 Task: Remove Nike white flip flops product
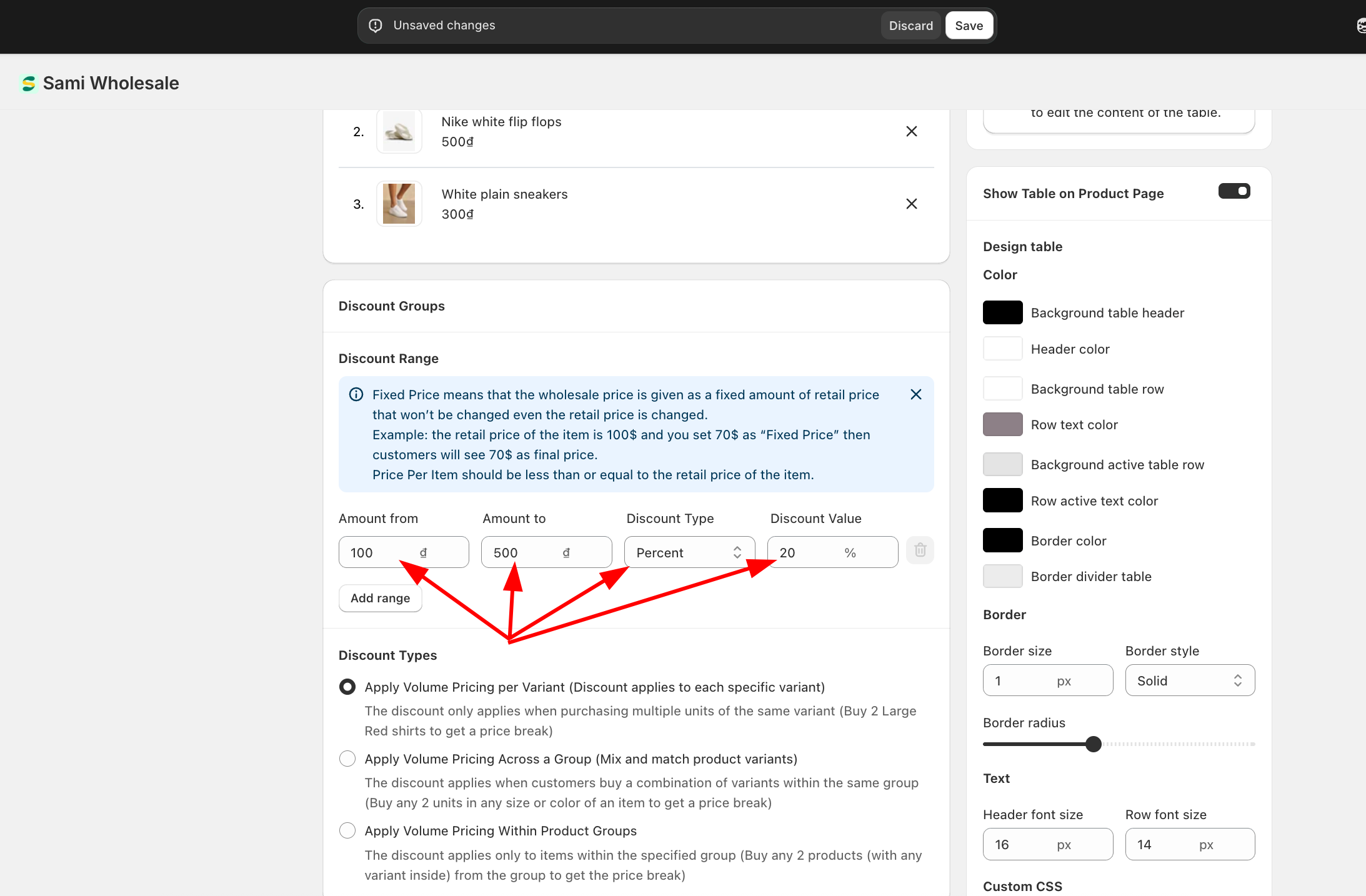tap(911, 131)
